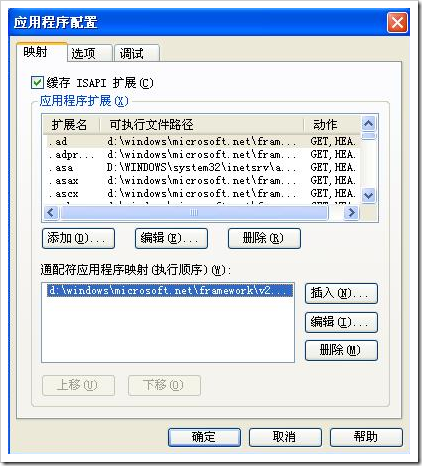The image size is (422, 466).
Task: Click the 可执行文件路径 column header
Action: click(x=202, y=125)
